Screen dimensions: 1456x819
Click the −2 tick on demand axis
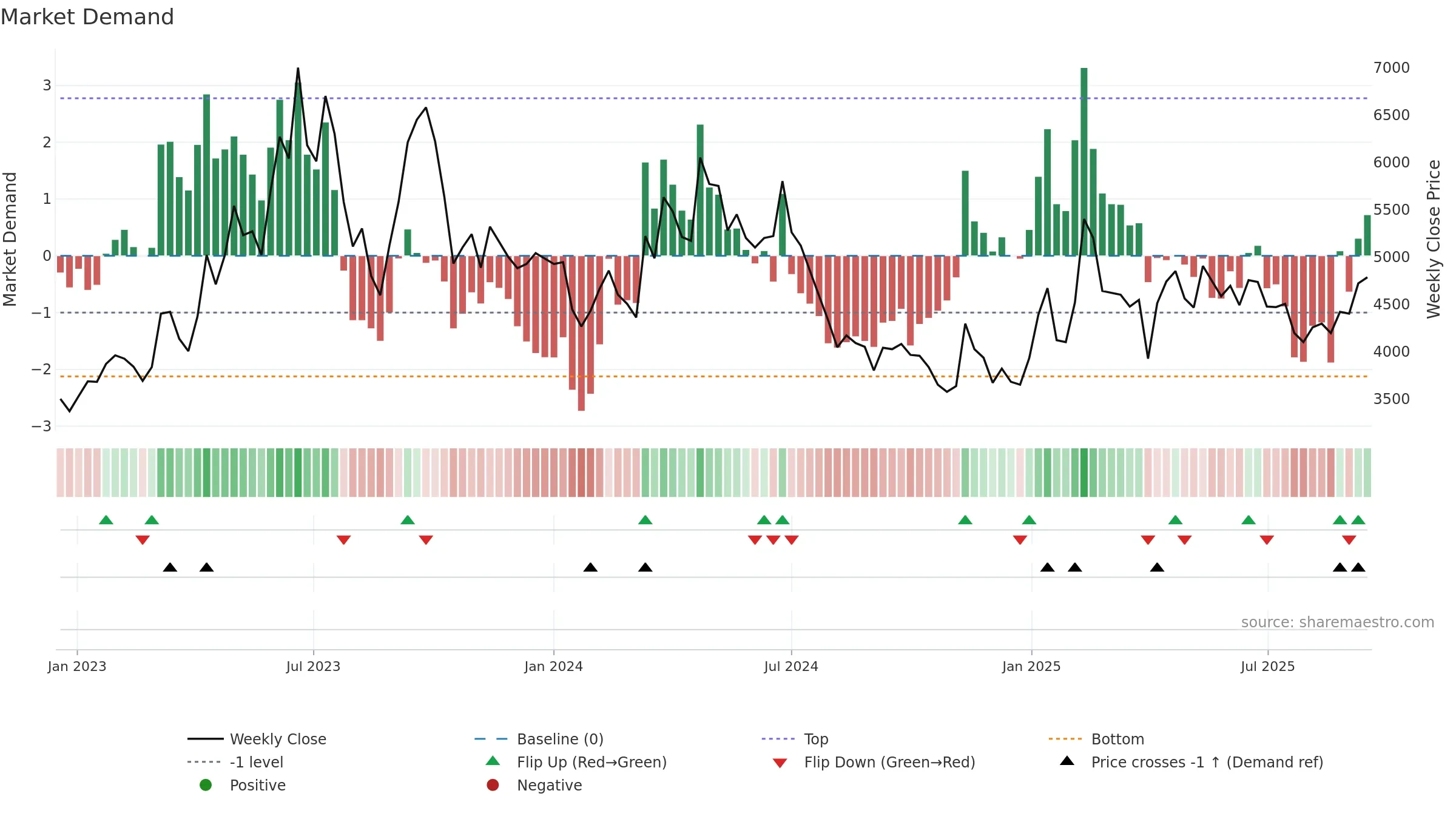point(41,369)
